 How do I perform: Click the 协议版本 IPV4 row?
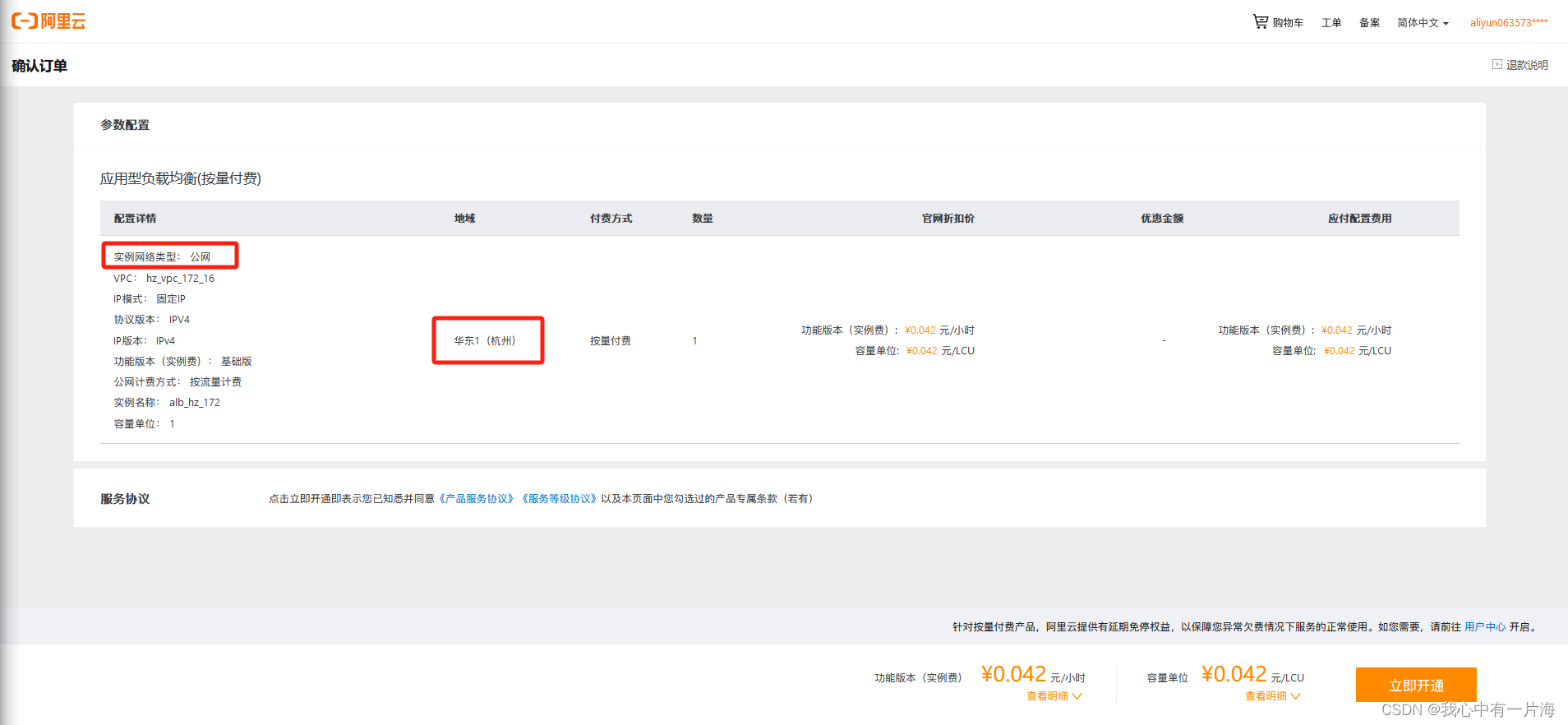151,320
